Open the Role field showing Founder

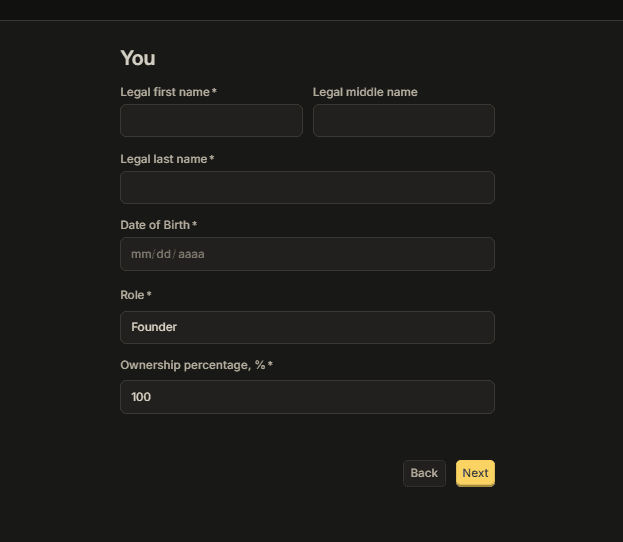point(308,327)
